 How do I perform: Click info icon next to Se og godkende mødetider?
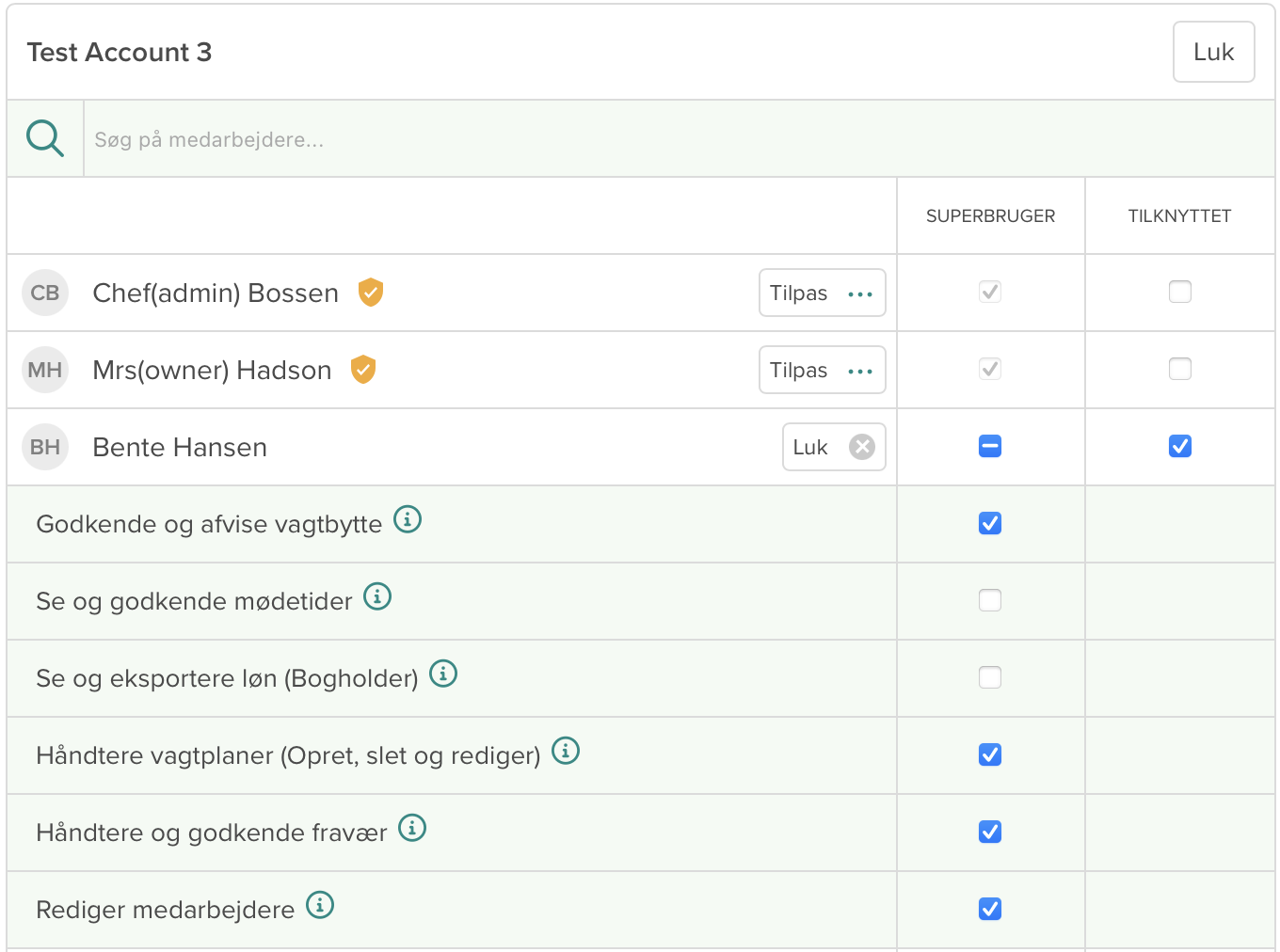click(377, 596)
